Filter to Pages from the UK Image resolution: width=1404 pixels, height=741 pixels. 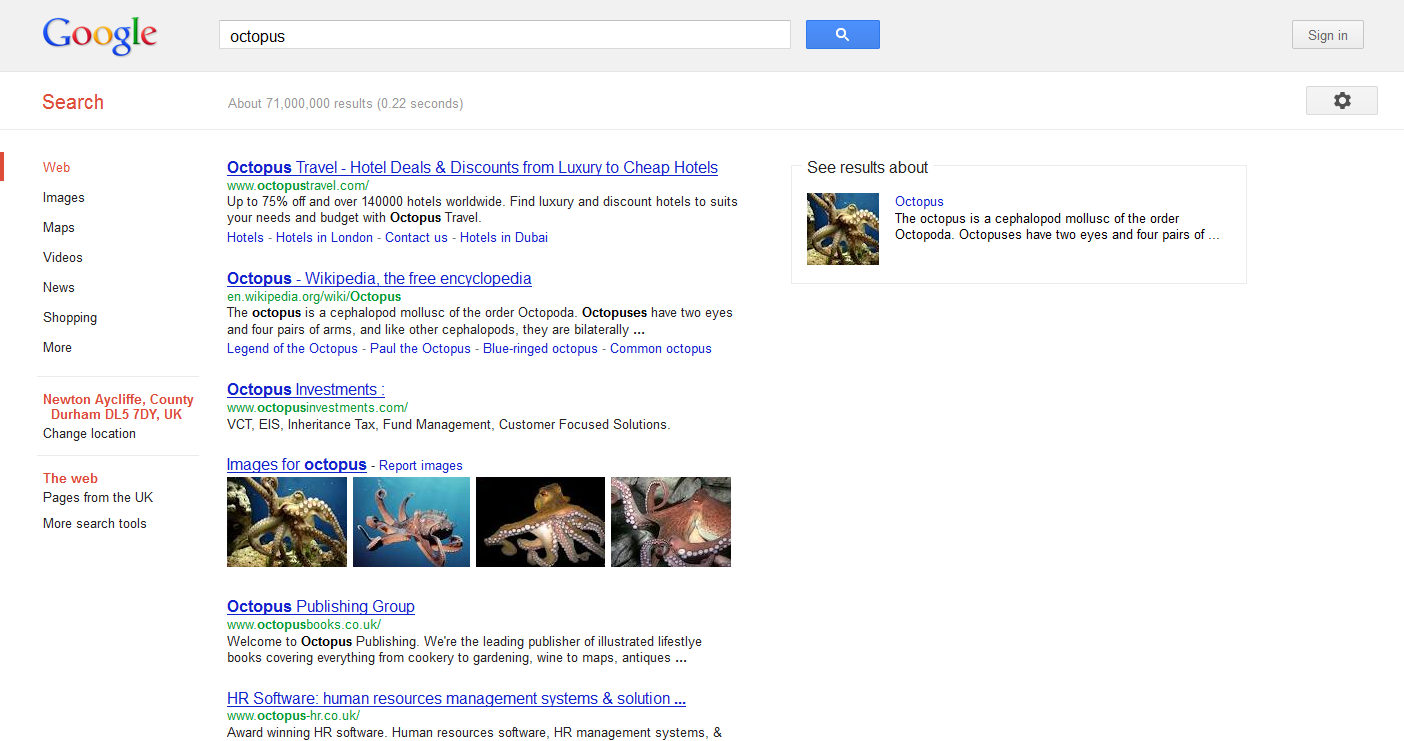[x=98, y=497]
